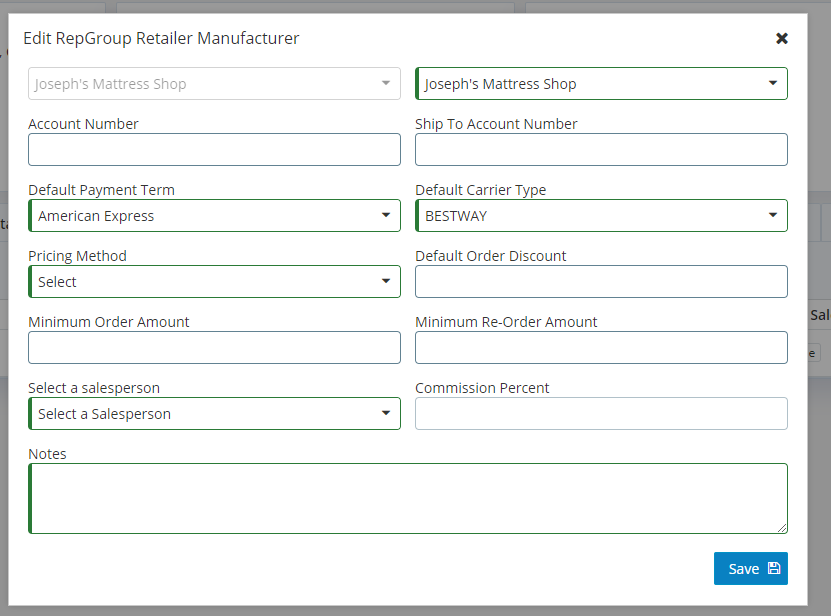Click the Notes label

pyautogui.click(x=47, y=454)
